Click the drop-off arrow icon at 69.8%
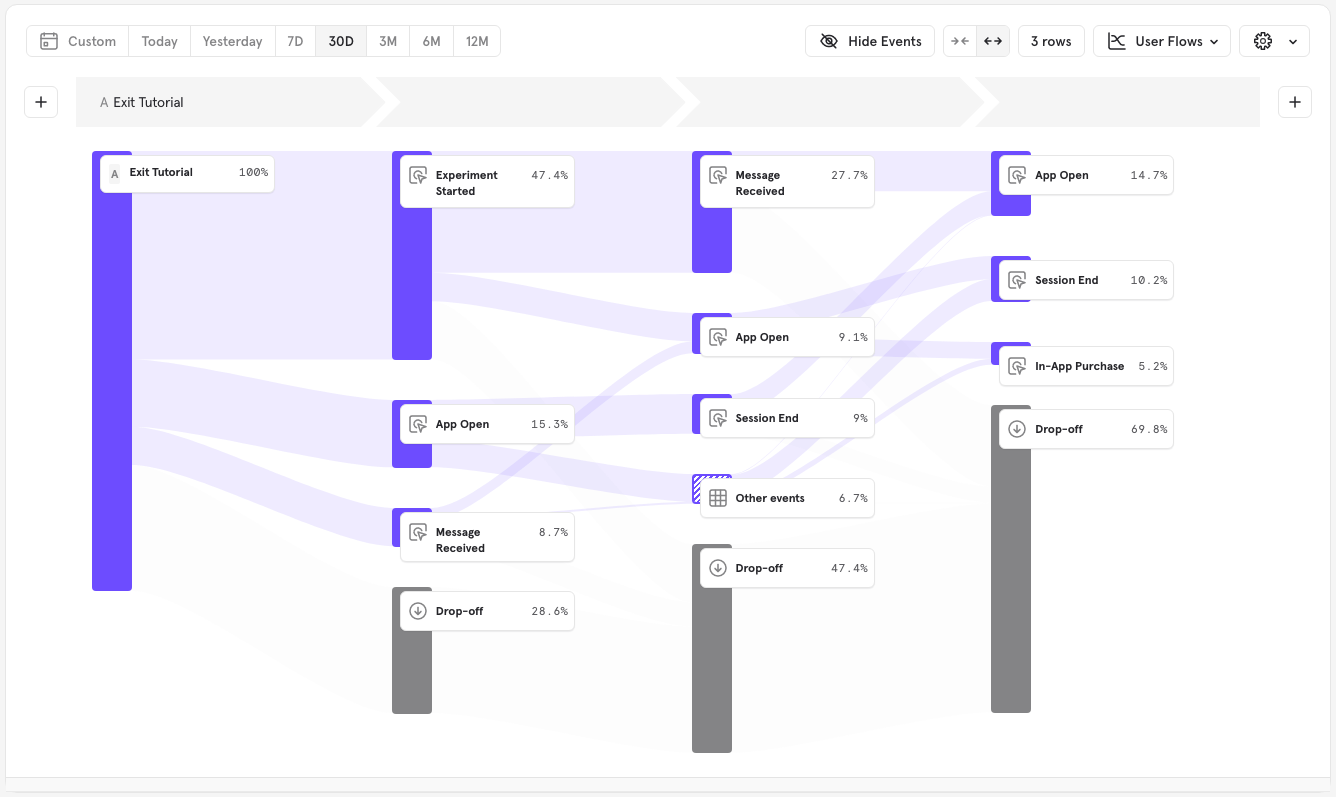Image resolution: width=1336 pixels, height=797 pixels. [1017, 428]
